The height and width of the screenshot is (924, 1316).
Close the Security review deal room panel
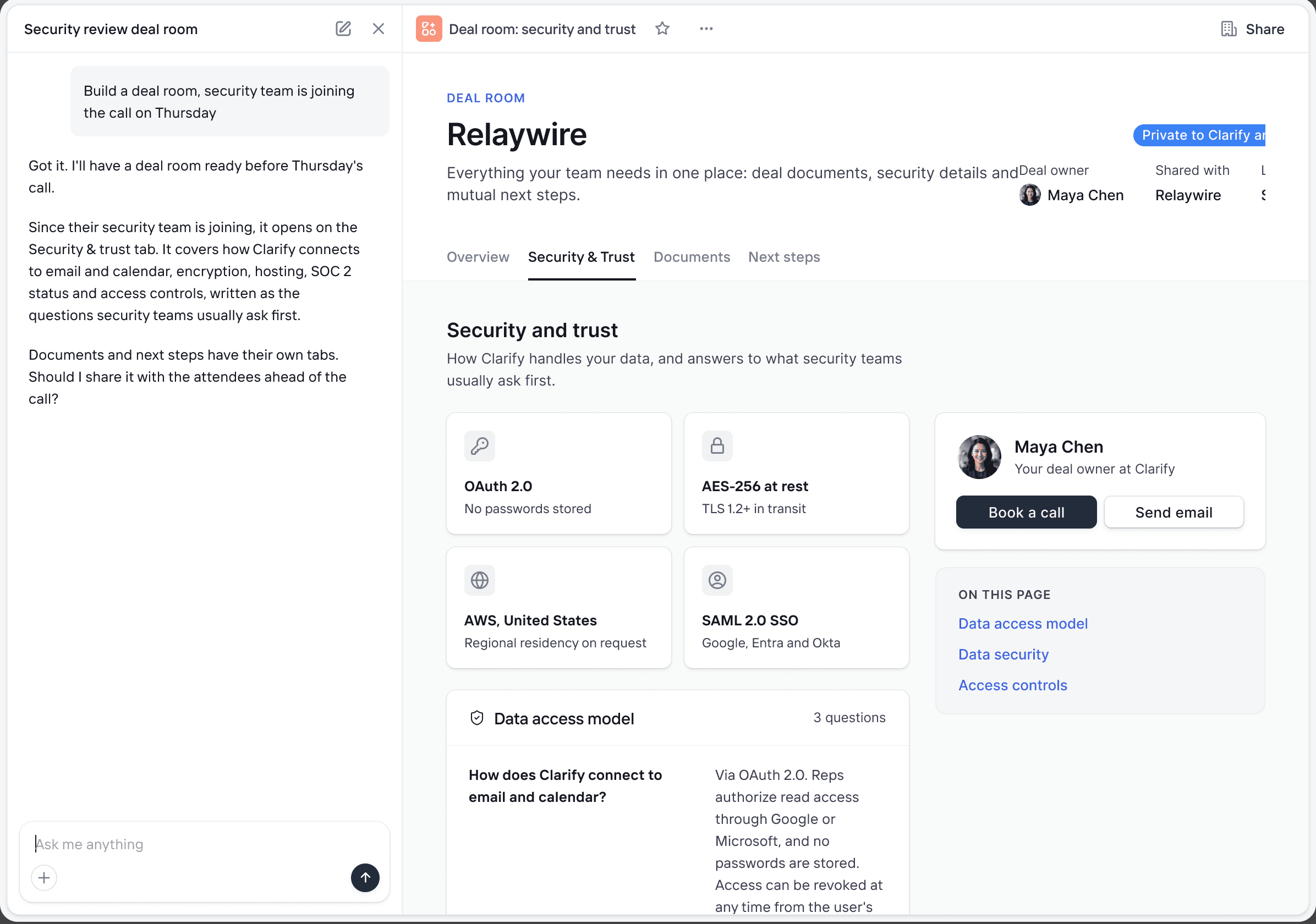click(x=379, y=29)
